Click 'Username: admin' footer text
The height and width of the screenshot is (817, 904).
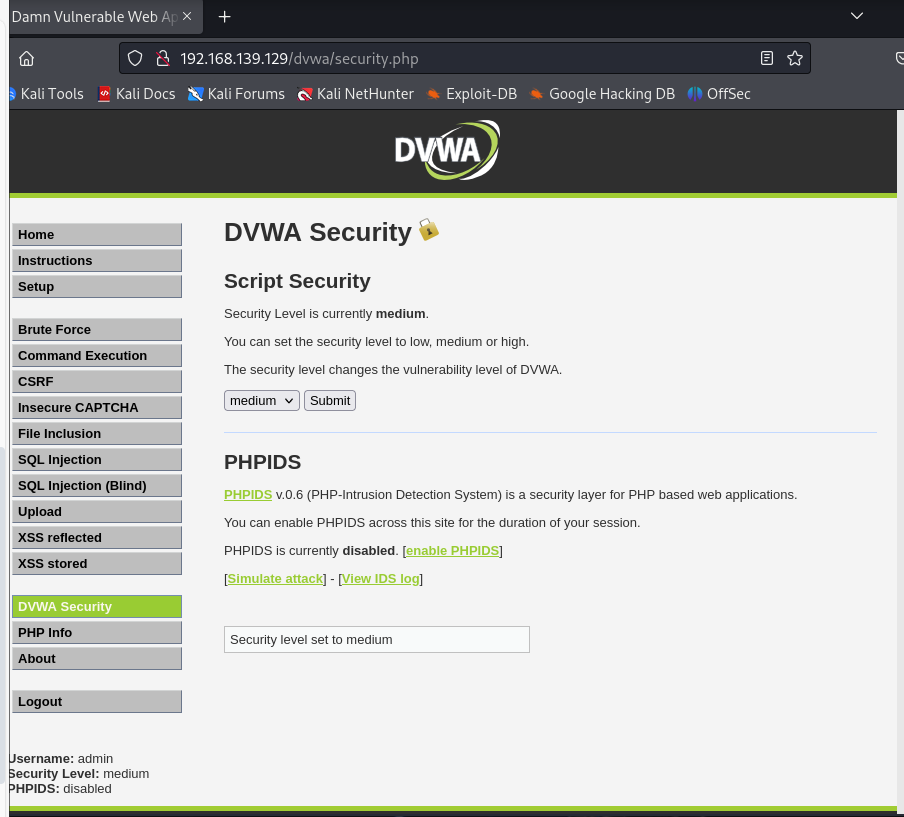point(61,759)
